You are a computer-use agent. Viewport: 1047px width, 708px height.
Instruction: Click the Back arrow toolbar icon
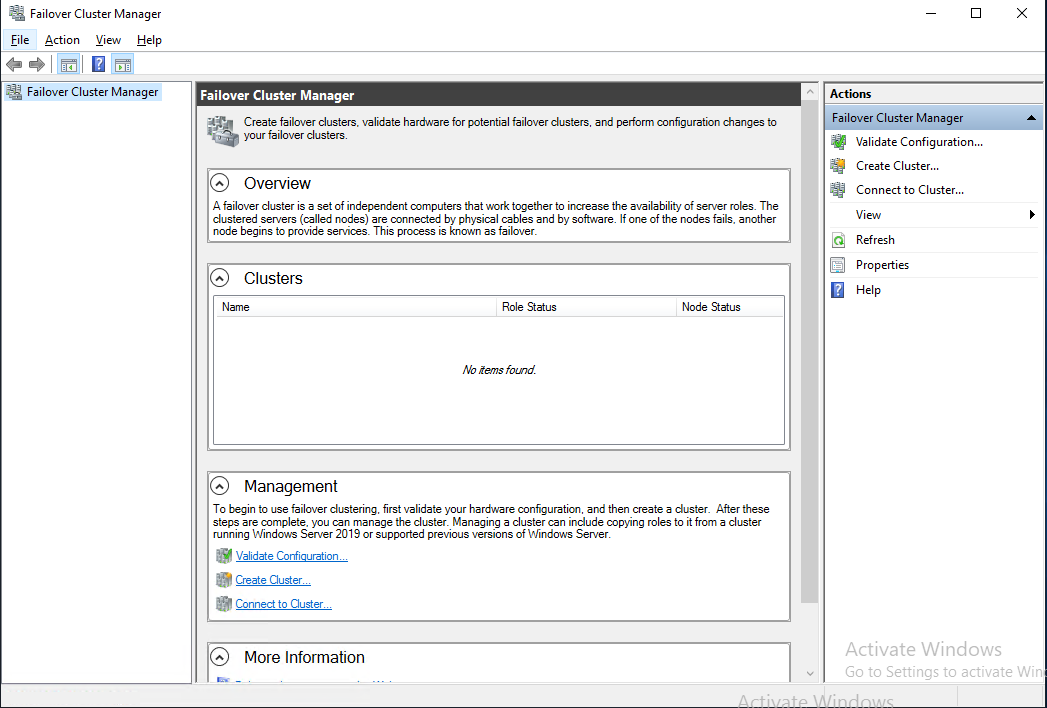(14, 65)
